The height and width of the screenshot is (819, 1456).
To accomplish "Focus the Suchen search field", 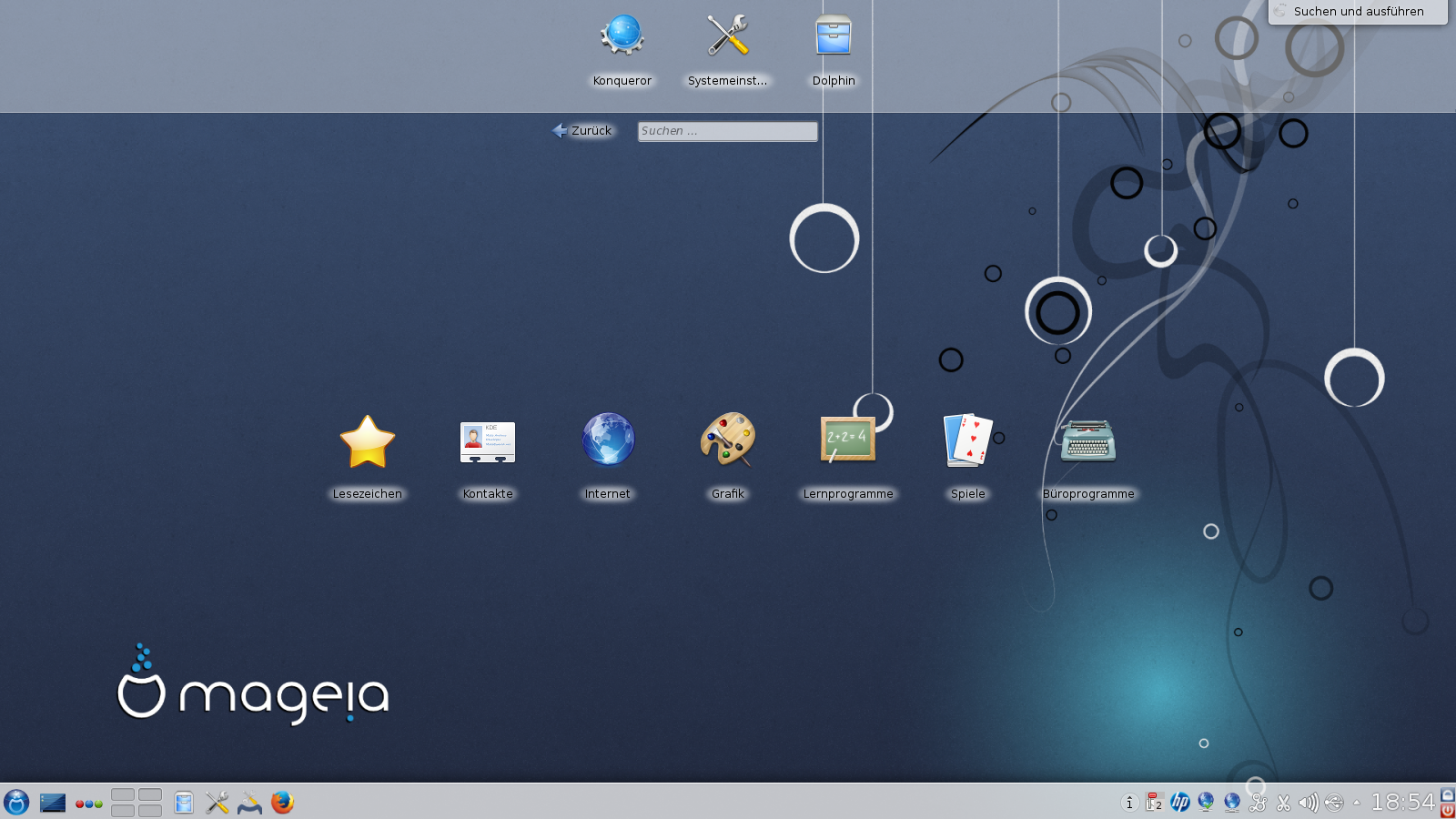I will [x=728, y=131].
